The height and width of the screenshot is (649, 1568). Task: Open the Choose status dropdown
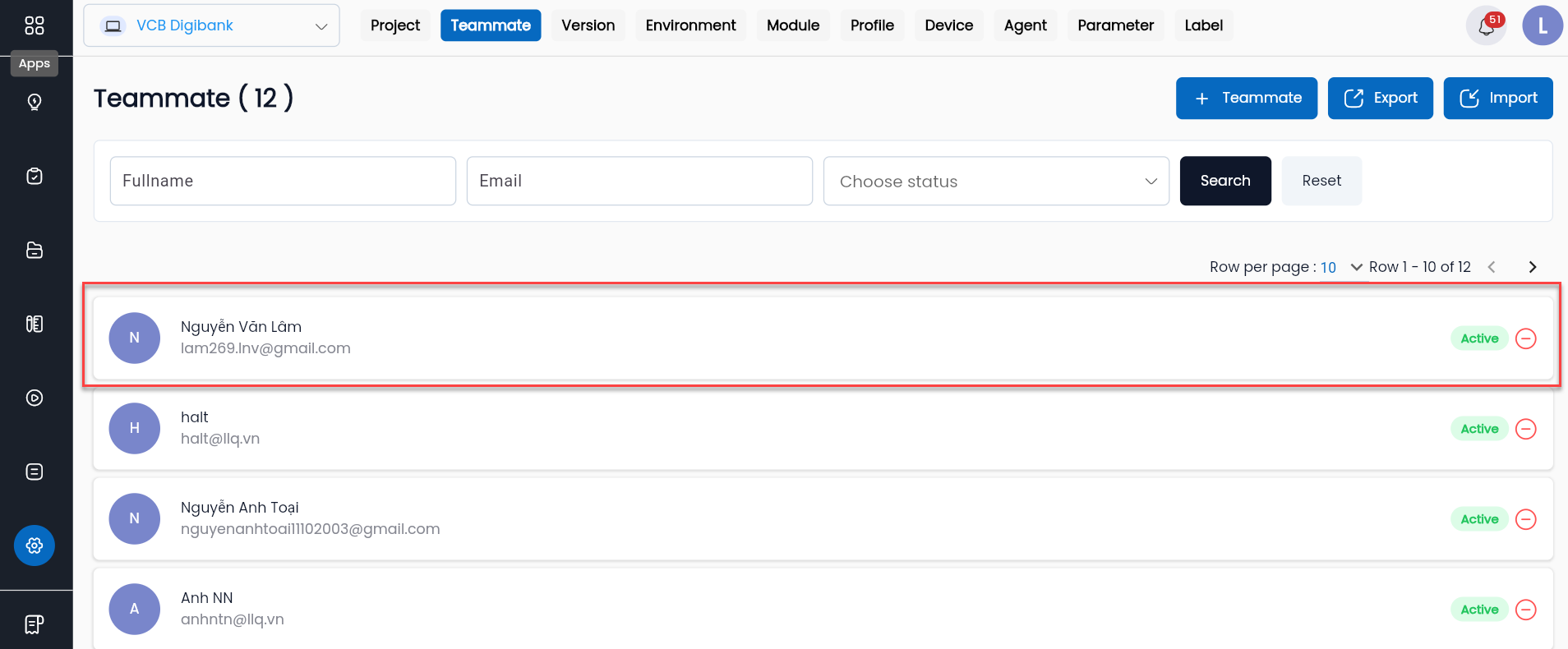tap(996, 181)
